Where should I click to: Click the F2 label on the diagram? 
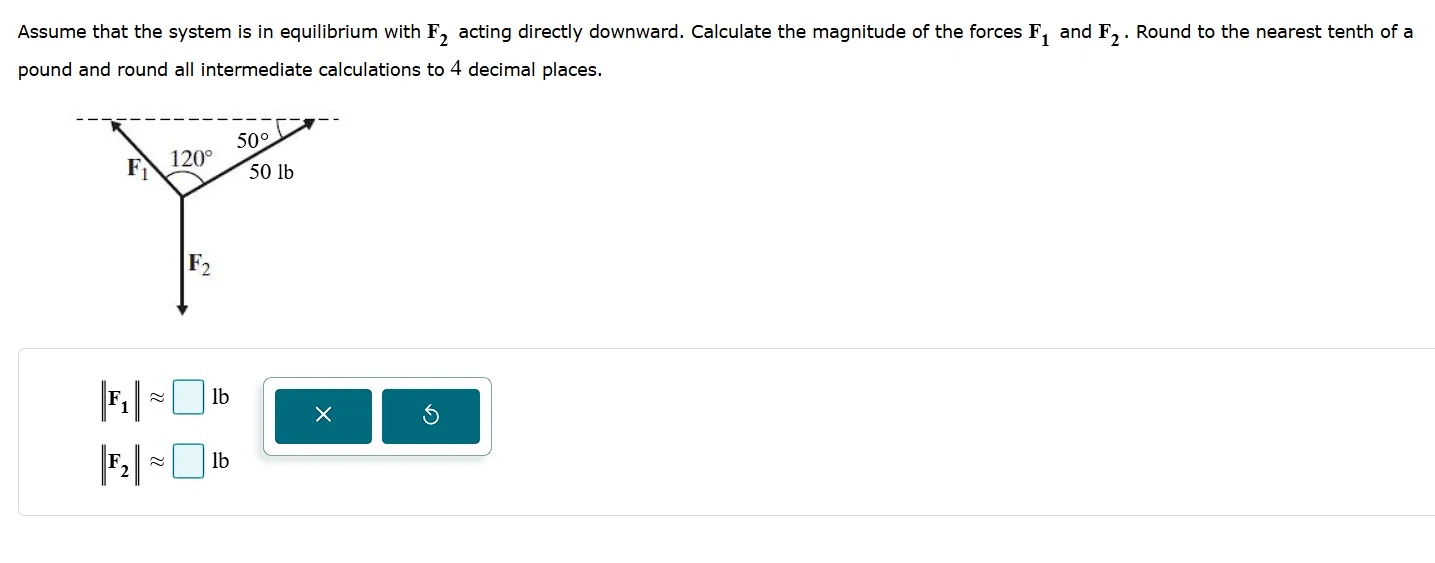click(199, 265)
